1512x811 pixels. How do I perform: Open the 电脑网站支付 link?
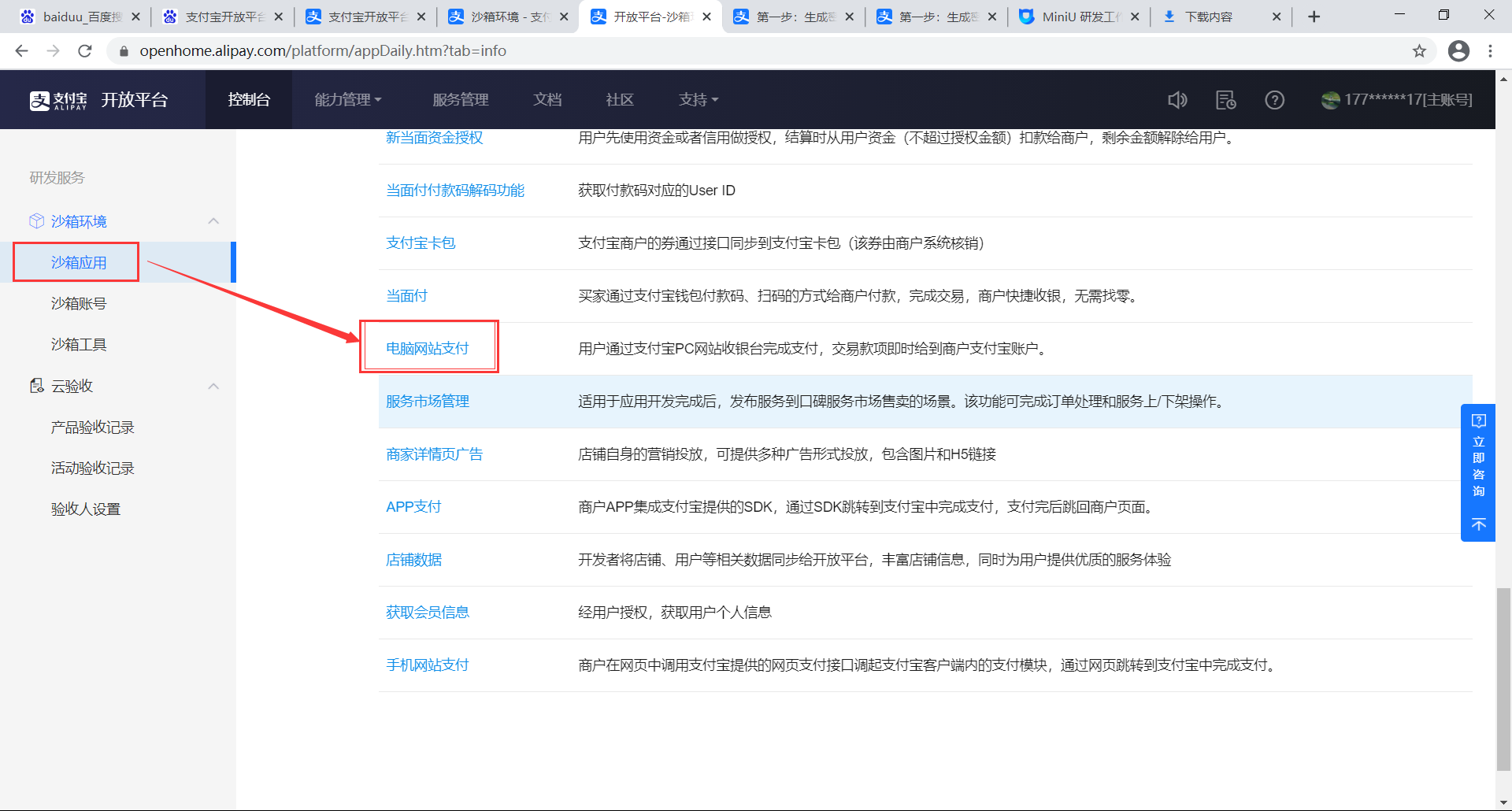(428, 349)
